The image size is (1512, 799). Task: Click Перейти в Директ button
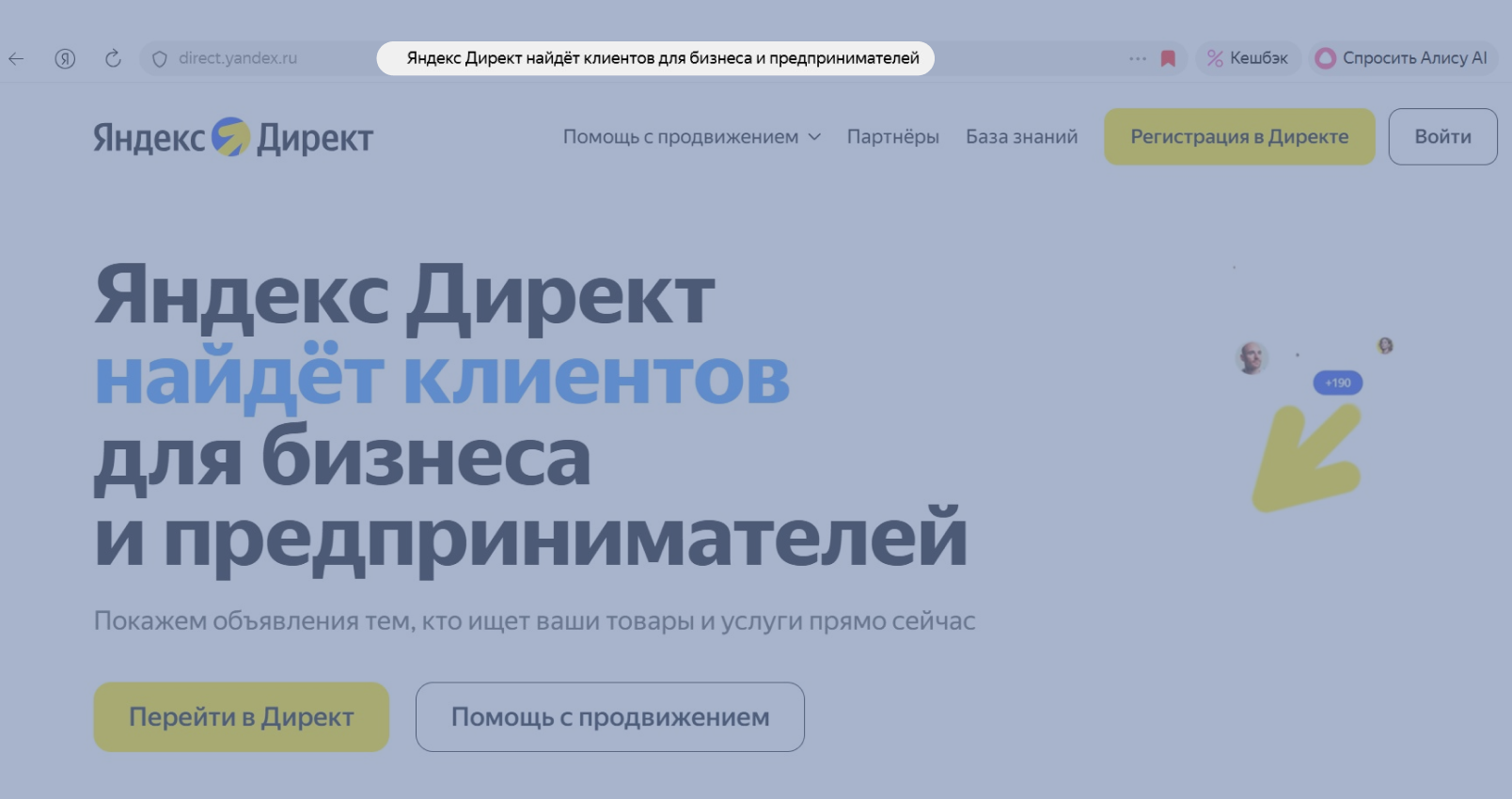point(242,717)
